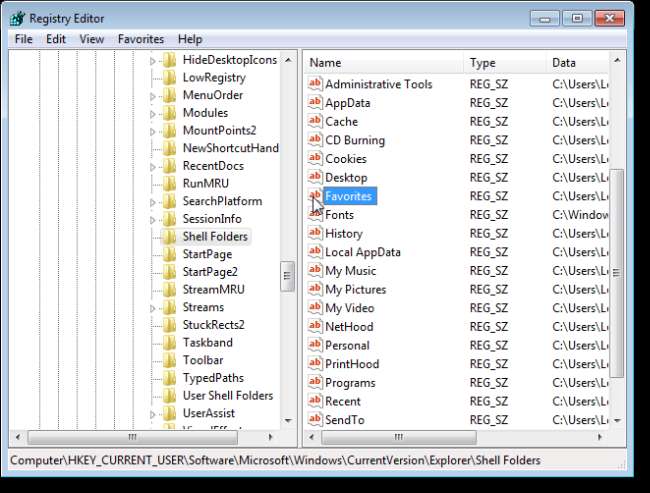The height and width of the screenshot is (493, 650).
Task: Expand the Streams key
Action: 153,308
